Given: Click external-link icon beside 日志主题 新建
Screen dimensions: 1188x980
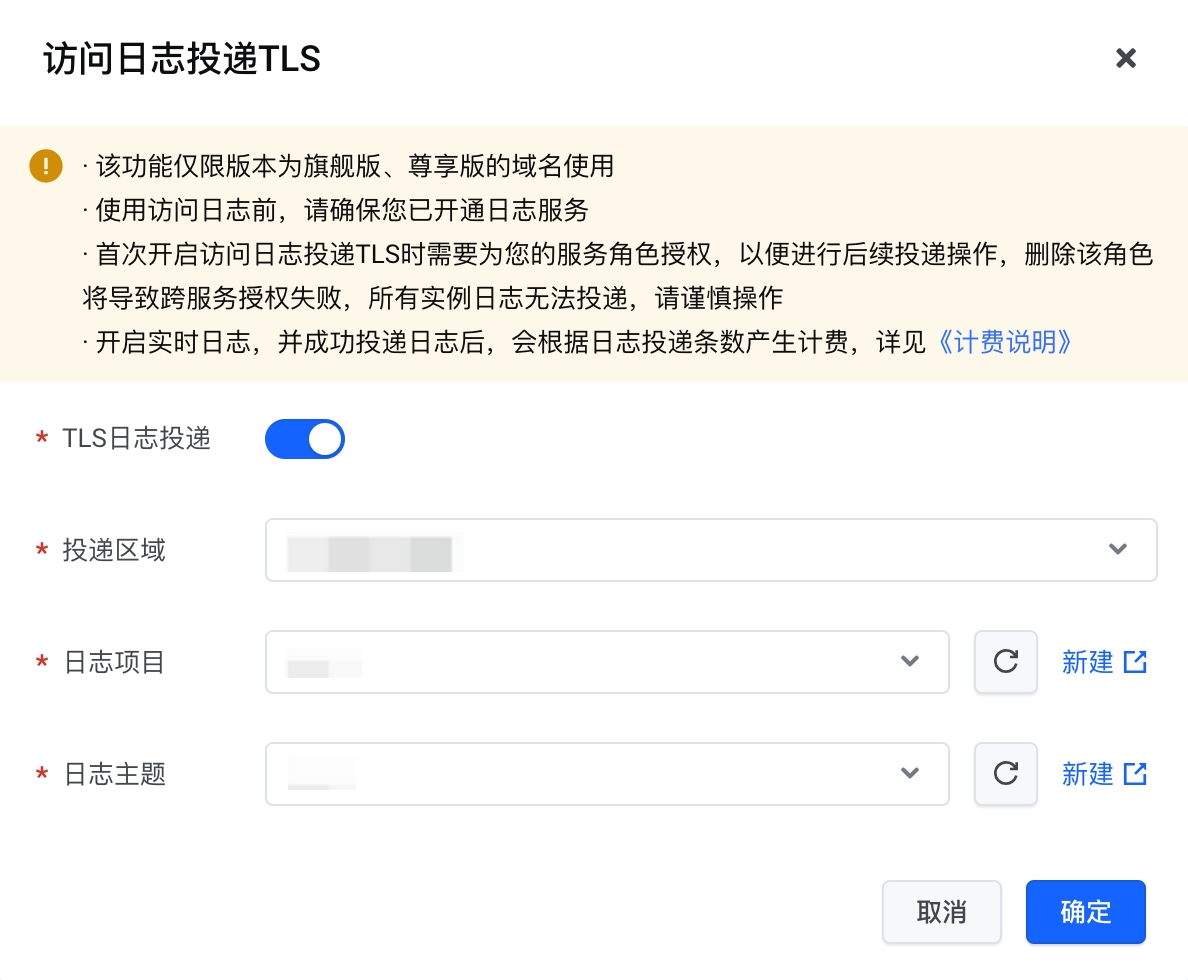Looking at the screenshot, I should coord(1135,774).
